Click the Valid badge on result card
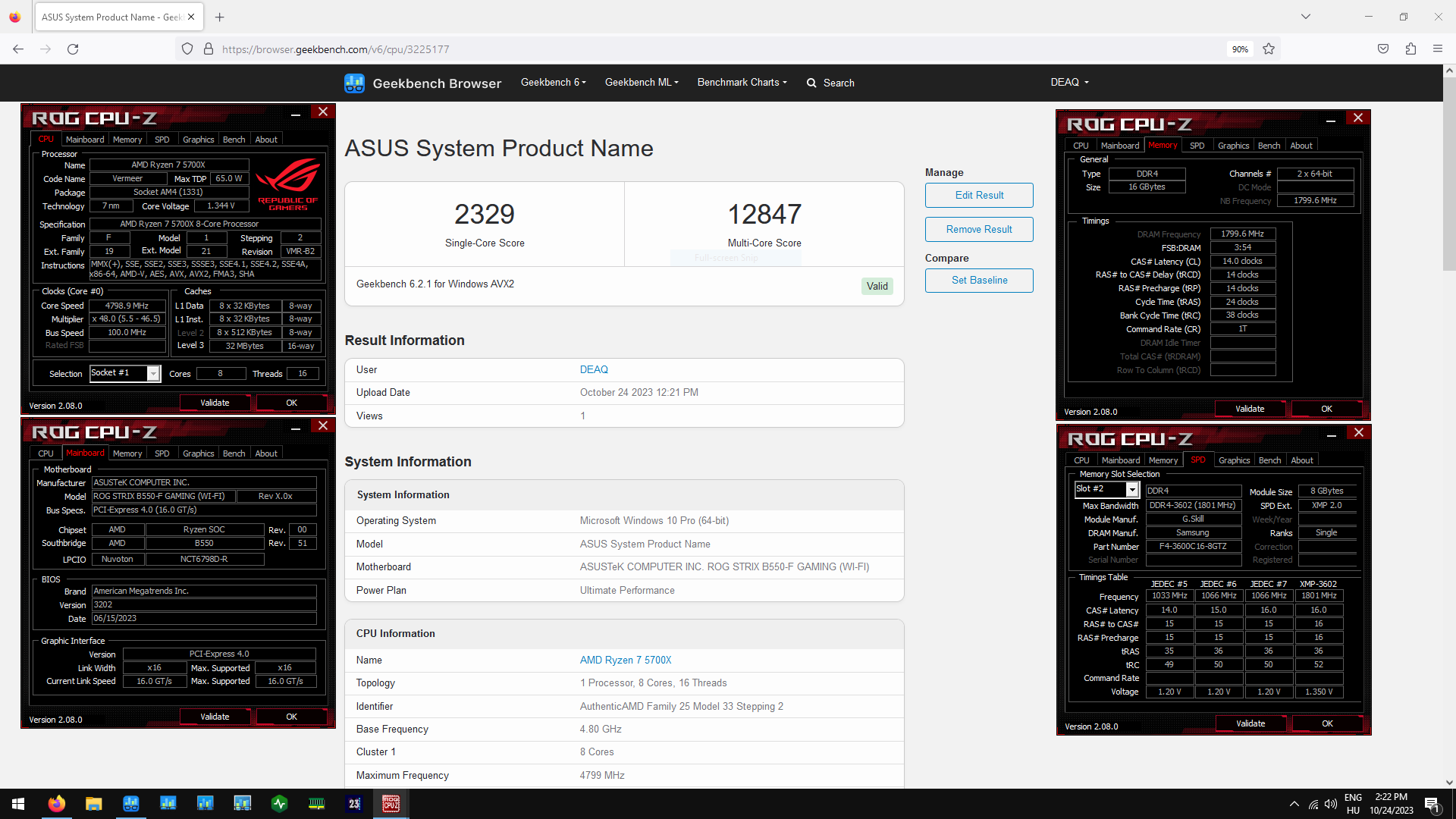Screen dimensions: 1456x819 [877, 287]
